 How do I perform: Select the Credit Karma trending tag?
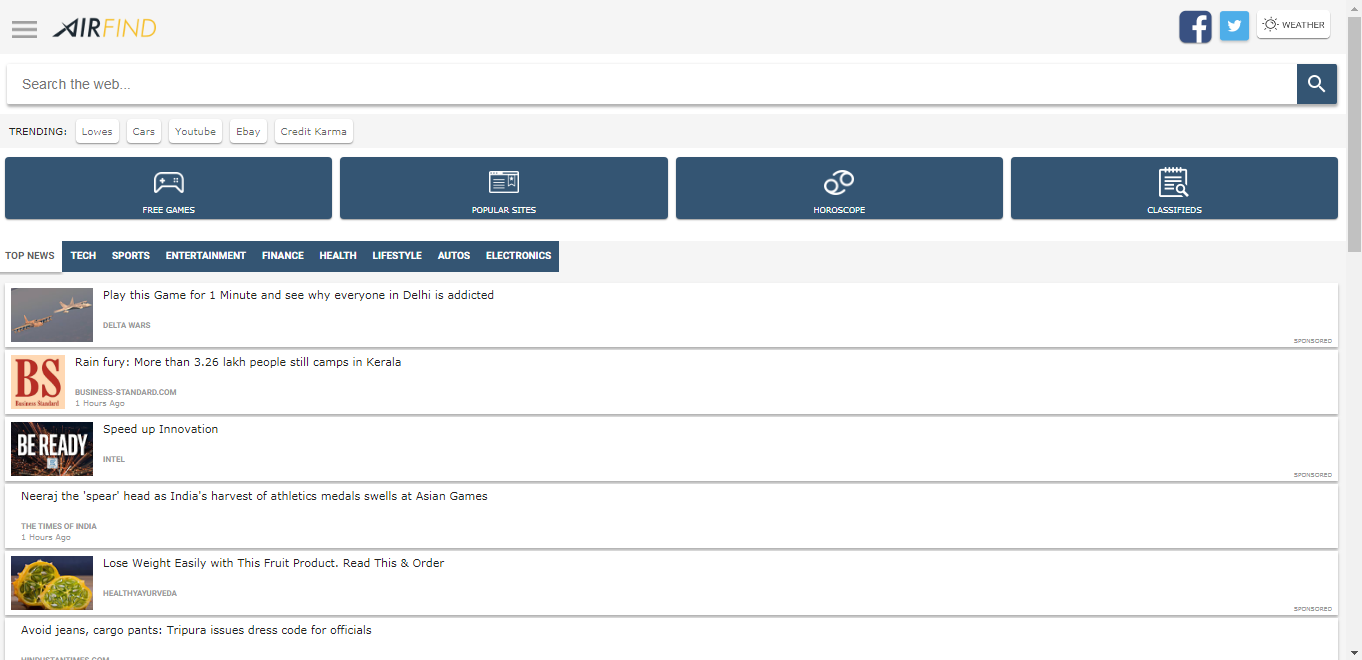(x=313, y=132)
